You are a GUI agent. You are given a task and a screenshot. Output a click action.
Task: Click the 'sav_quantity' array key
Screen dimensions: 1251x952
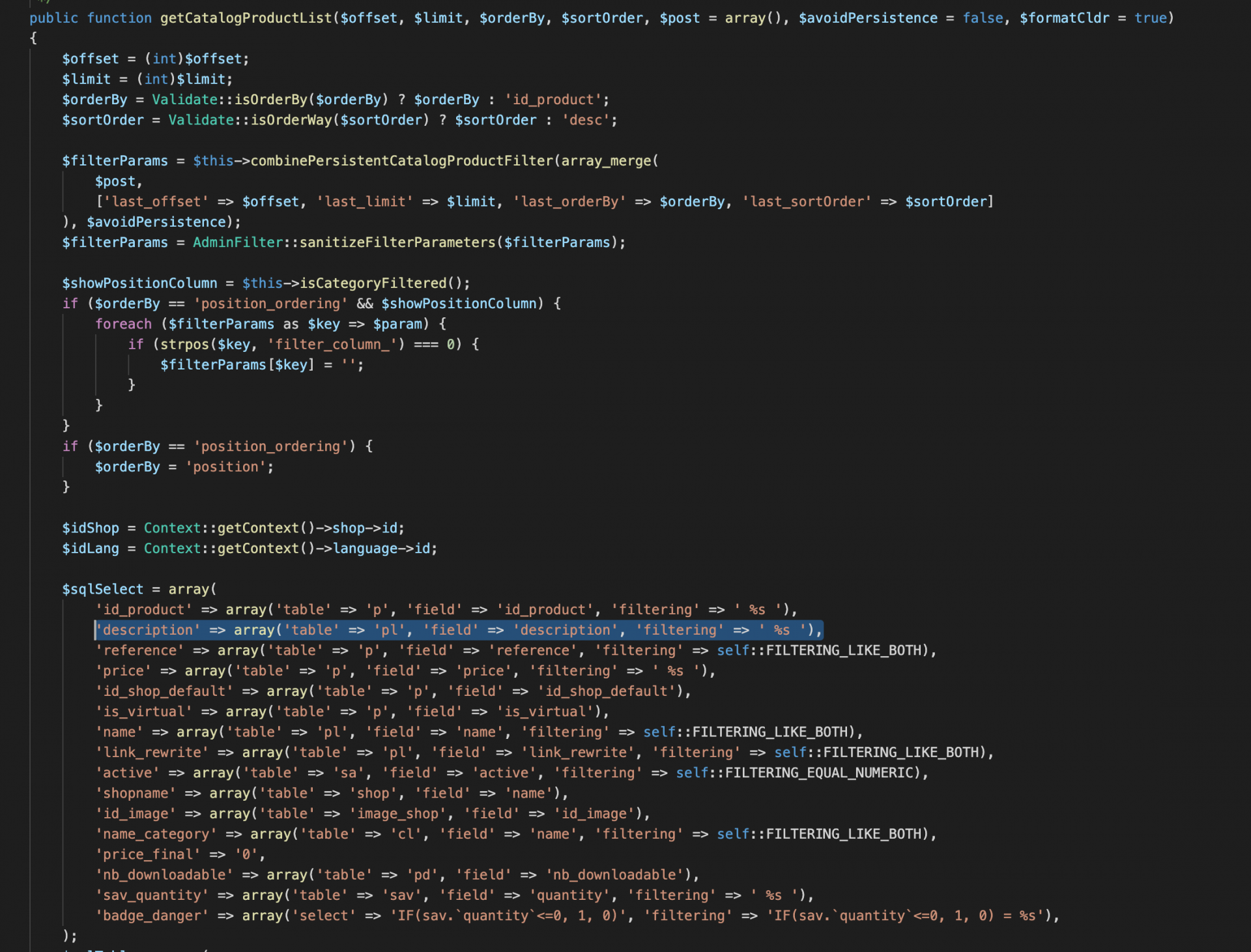(x=152, y=895)
